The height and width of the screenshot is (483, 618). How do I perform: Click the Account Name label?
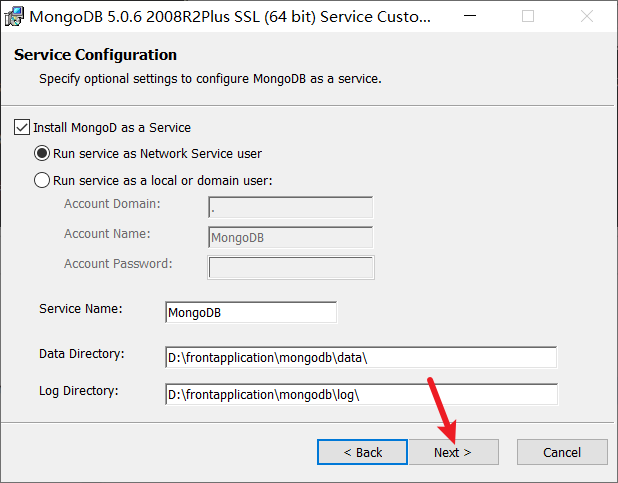[107, 234]
